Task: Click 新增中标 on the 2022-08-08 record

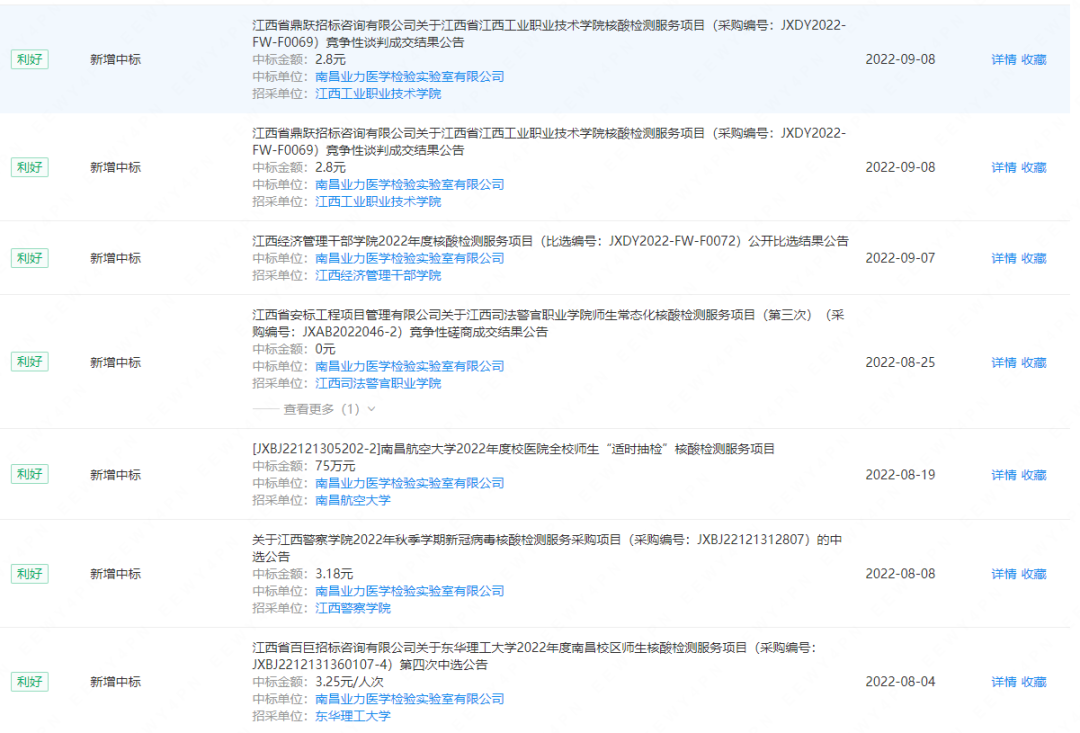Action: coord(116,574)
